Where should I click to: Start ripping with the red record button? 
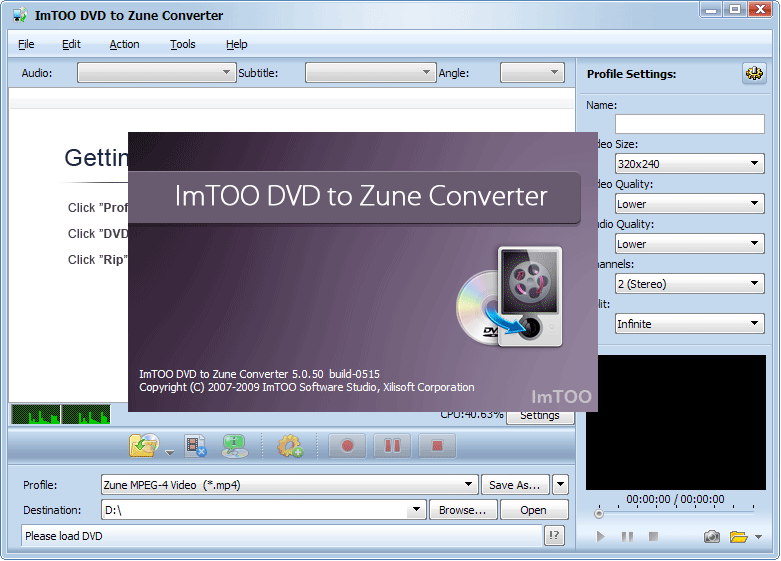coord(347,445)
